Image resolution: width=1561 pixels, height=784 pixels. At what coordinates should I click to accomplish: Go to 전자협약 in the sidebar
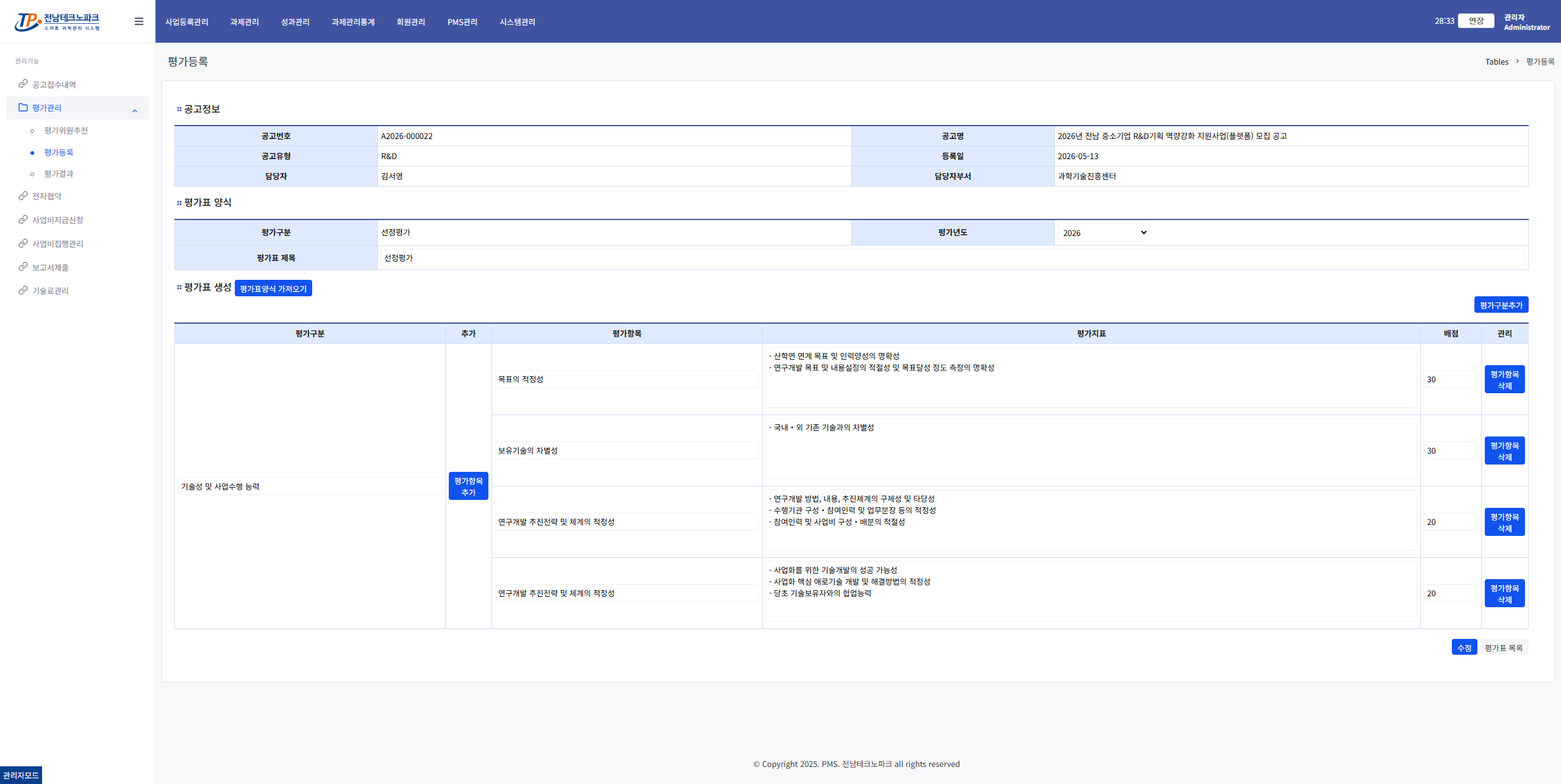tap(46, 196)
